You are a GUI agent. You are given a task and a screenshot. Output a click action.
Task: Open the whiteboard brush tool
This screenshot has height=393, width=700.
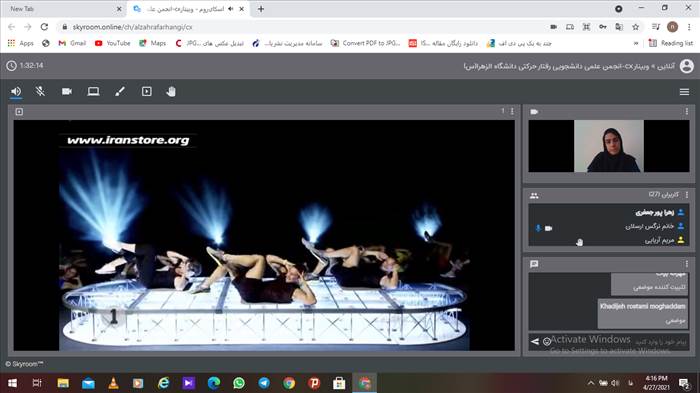120,92
